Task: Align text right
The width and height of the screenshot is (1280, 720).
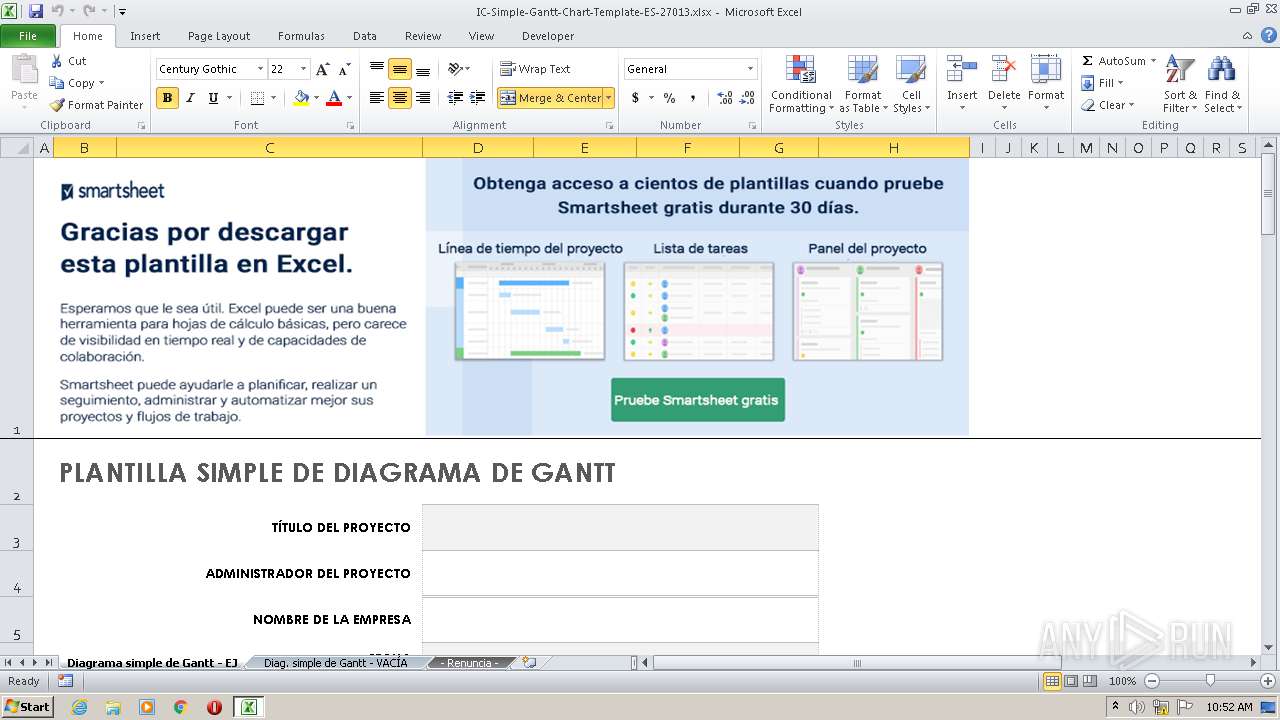Action: click(423, 98)
